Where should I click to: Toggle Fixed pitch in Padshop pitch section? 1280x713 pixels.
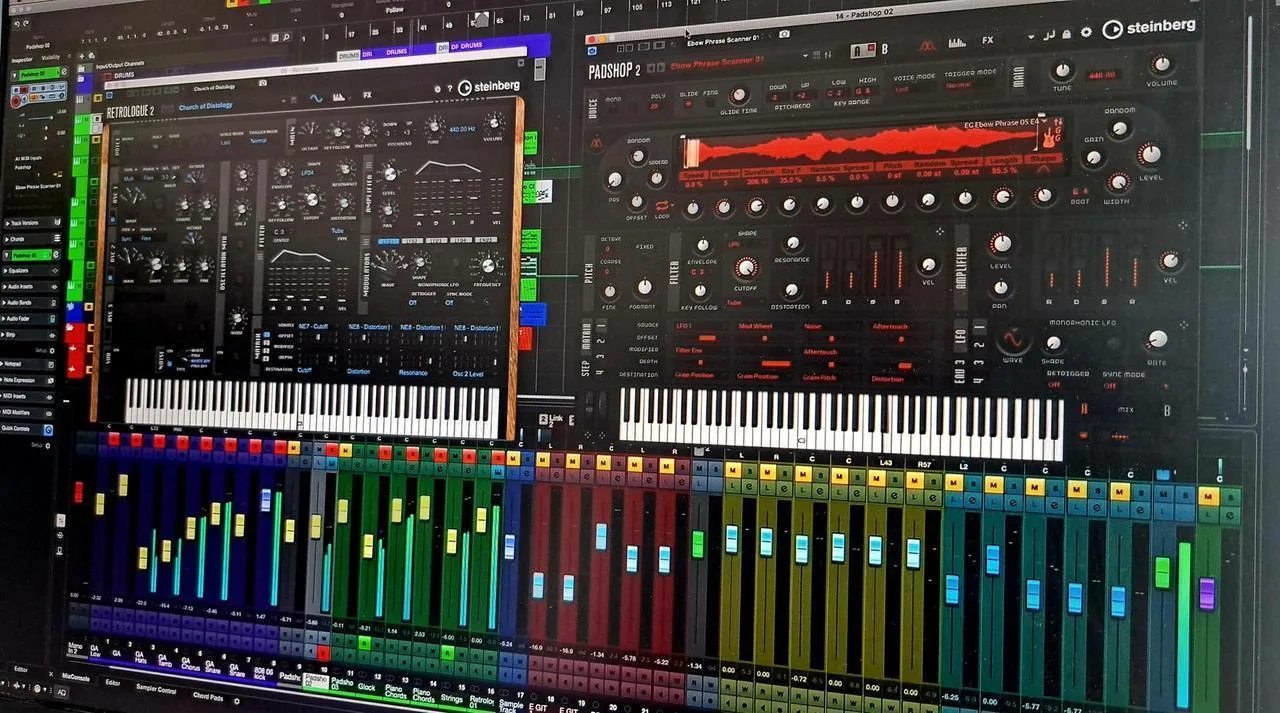click(644, 246)
